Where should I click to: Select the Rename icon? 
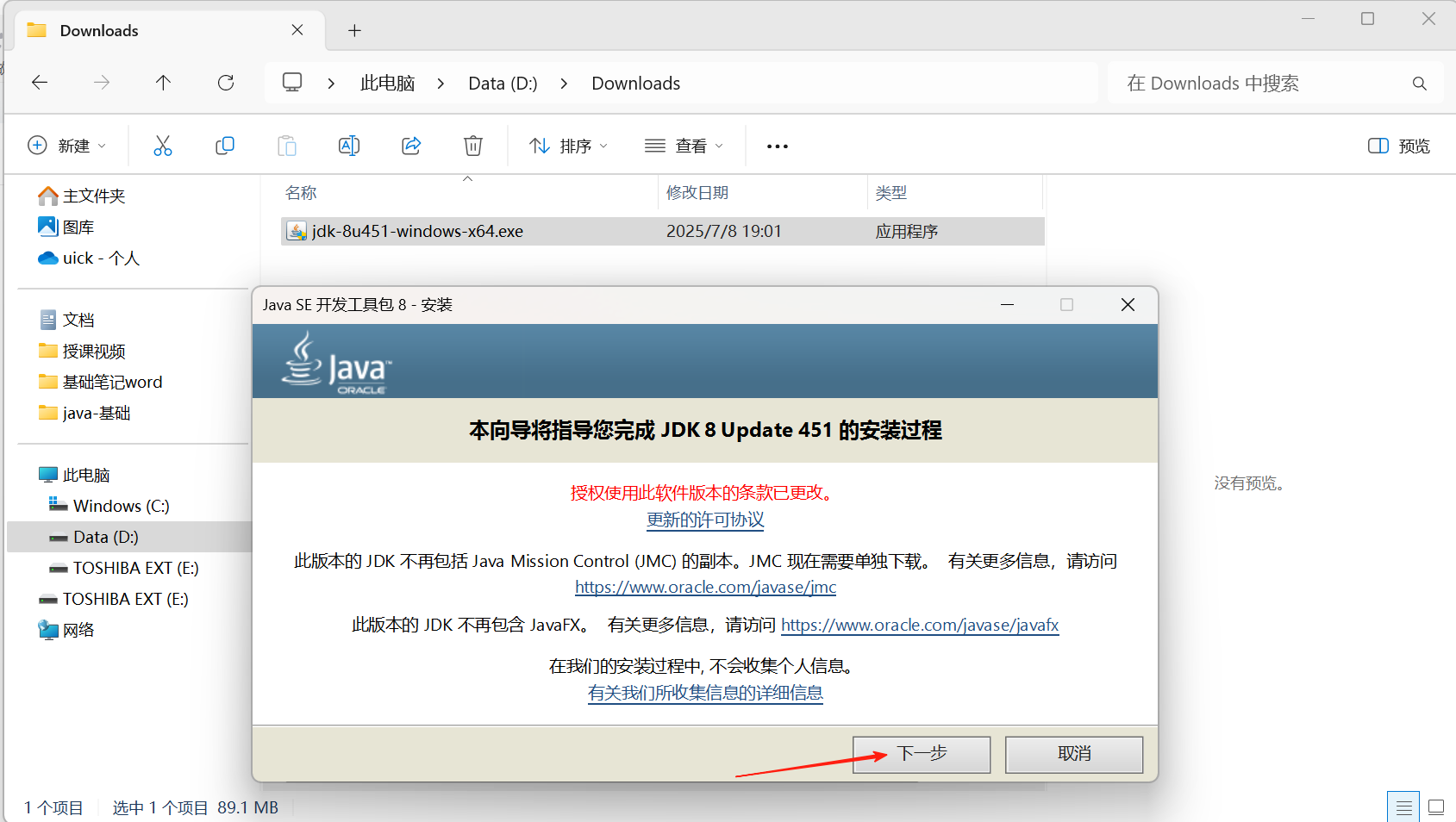[x=349, y=145]
